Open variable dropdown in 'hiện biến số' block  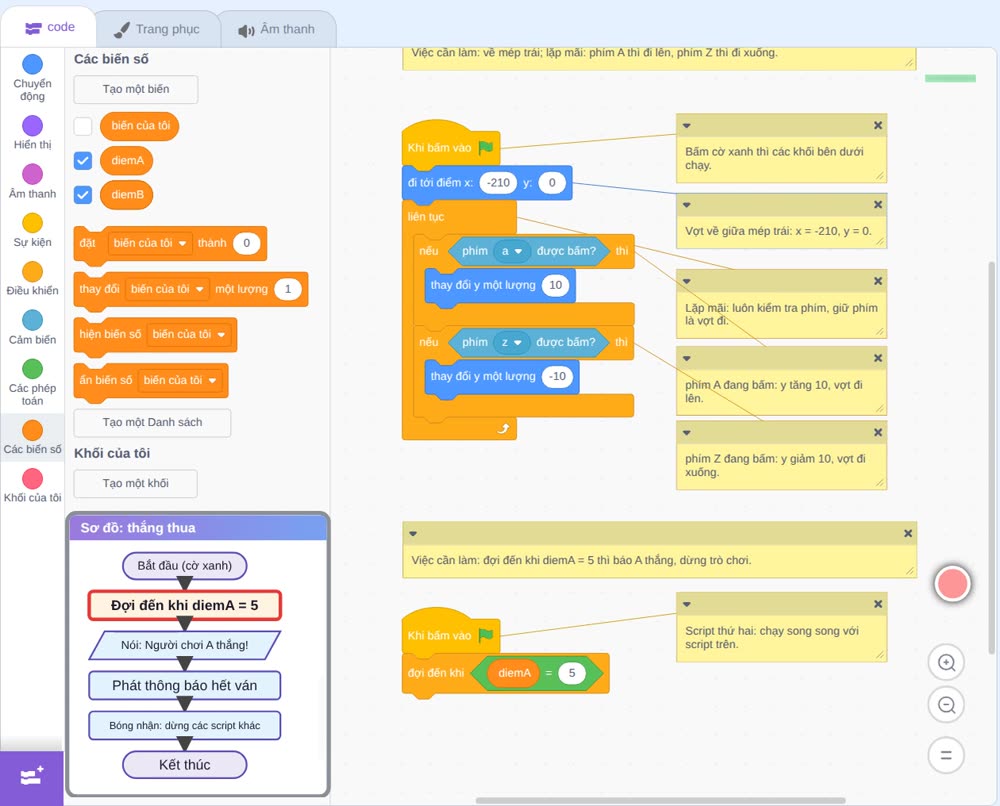189,334
